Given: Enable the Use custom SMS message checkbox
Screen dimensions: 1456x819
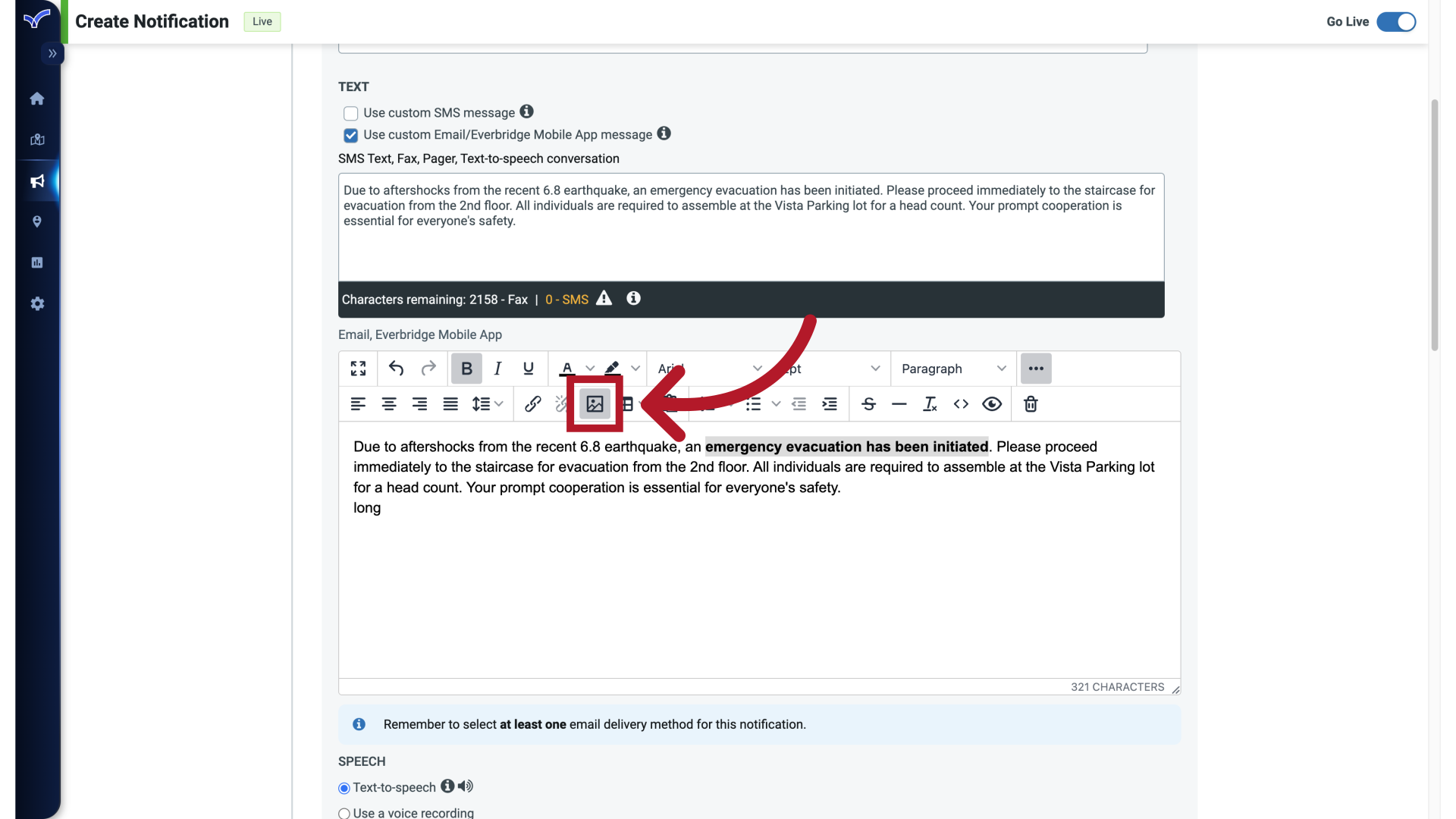Looking at the screenshot, I should point(350,114).
